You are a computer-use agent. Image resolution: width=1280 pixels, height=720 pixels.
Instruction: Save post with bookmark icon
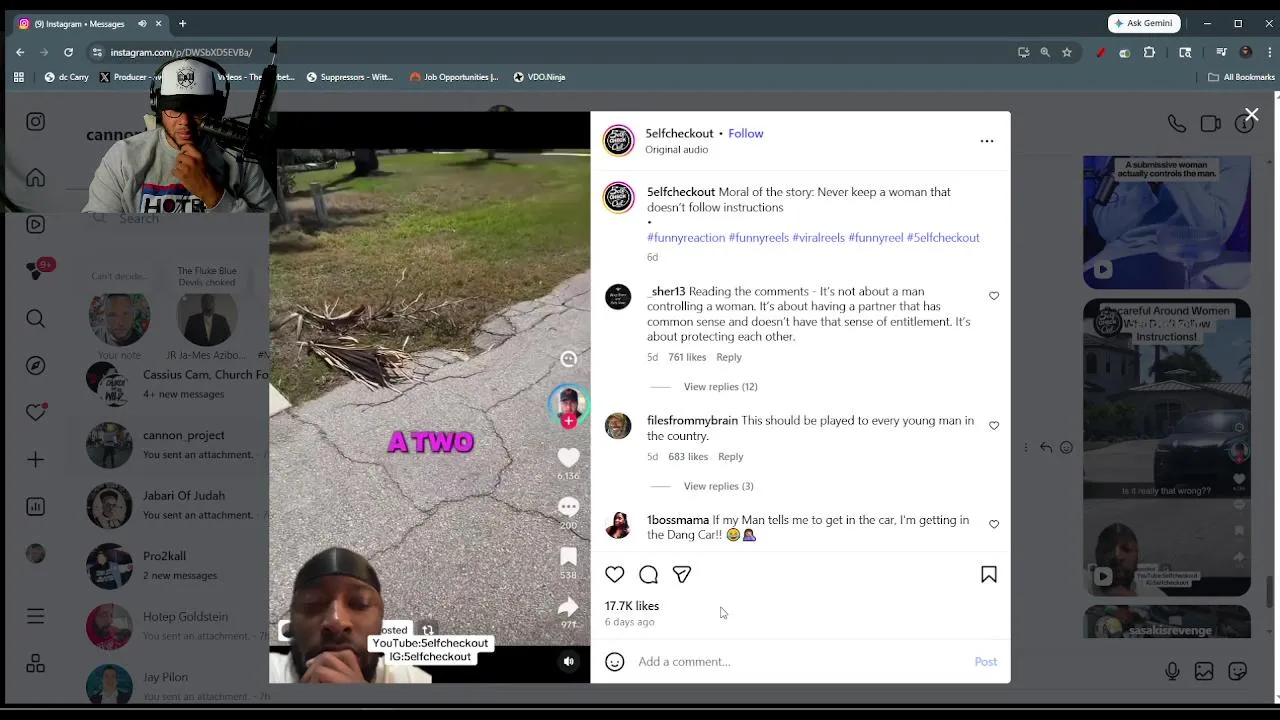coord(989,574)
